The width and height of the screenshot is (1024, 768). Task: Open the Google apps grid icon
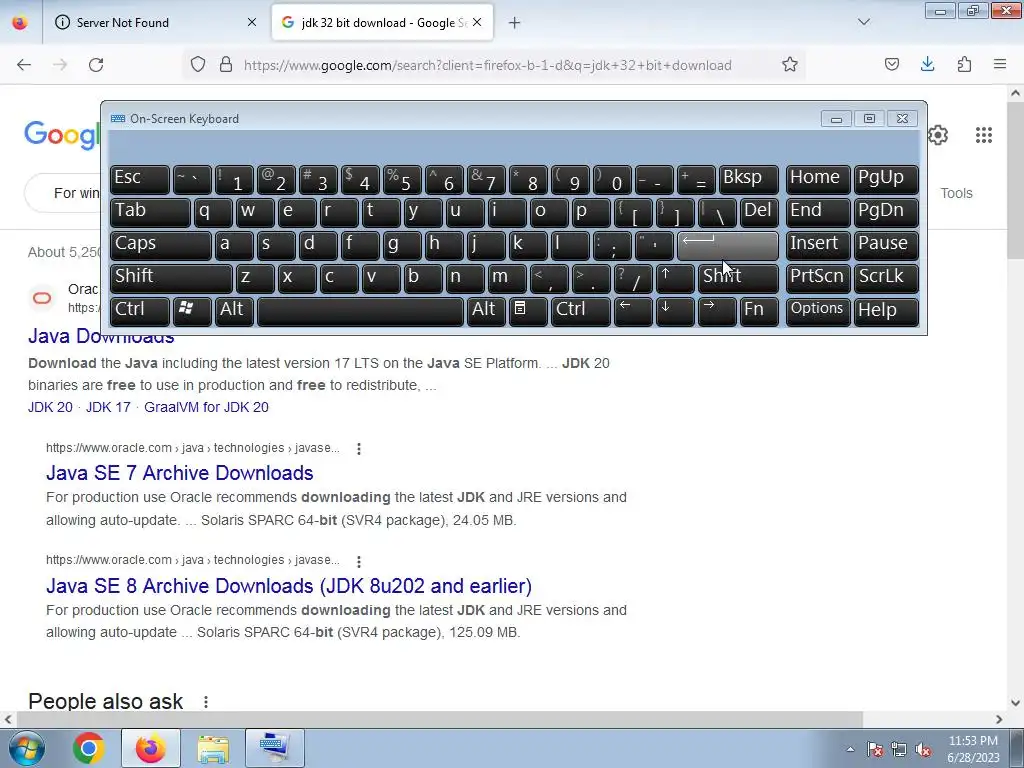pyautogui.click(x=984, y=135)
